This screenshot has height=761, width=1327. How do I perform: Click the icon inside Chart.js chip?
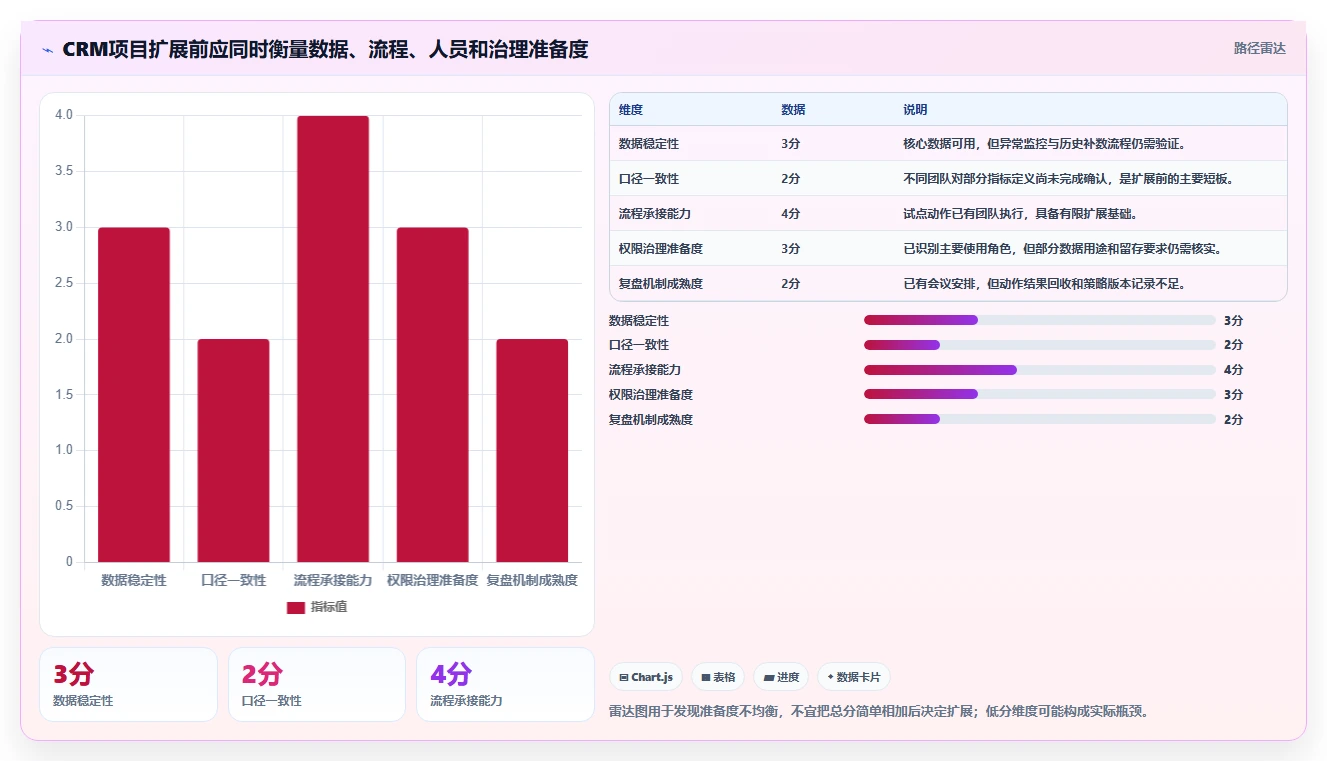(624, 677)
